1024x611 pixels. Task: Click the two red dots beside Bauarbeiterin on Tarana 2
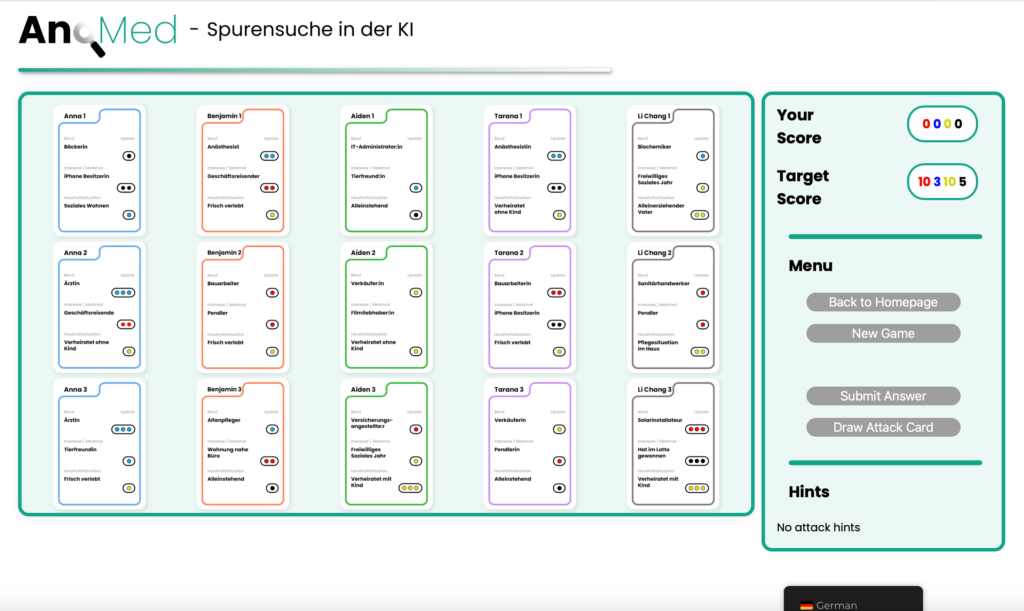(x=556, y=293)
